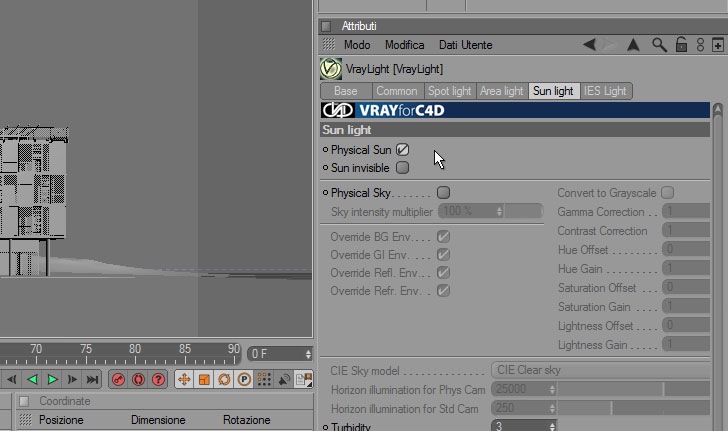Click the Physical Sun animation dot
The height and width of the screenshot is (431, 728).
point(325,150)
